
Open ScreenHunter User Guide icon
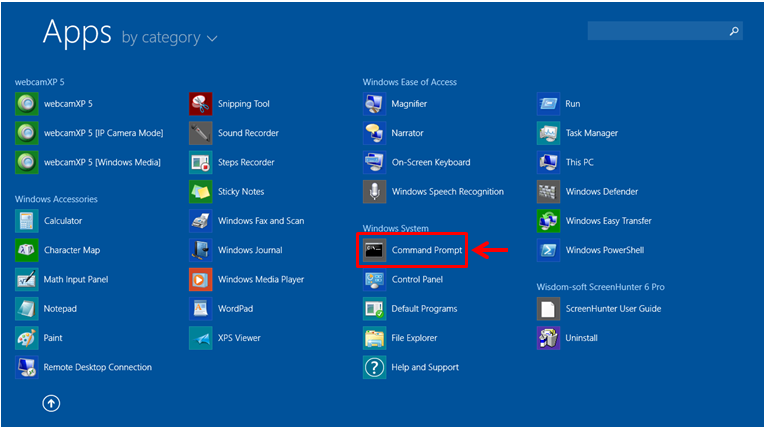click(549, 309)
